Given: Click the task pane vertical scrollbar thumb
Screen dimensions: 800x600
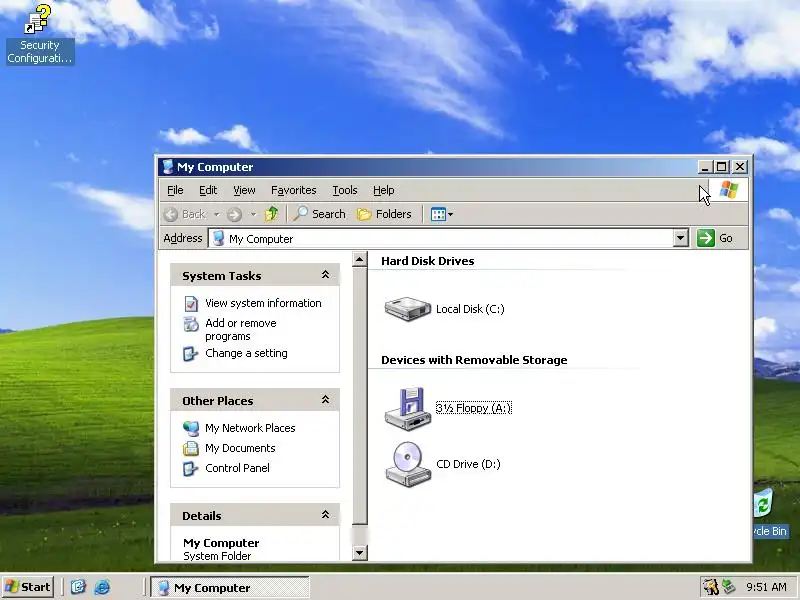Looking at the screenshot, I should pos(360,395).
